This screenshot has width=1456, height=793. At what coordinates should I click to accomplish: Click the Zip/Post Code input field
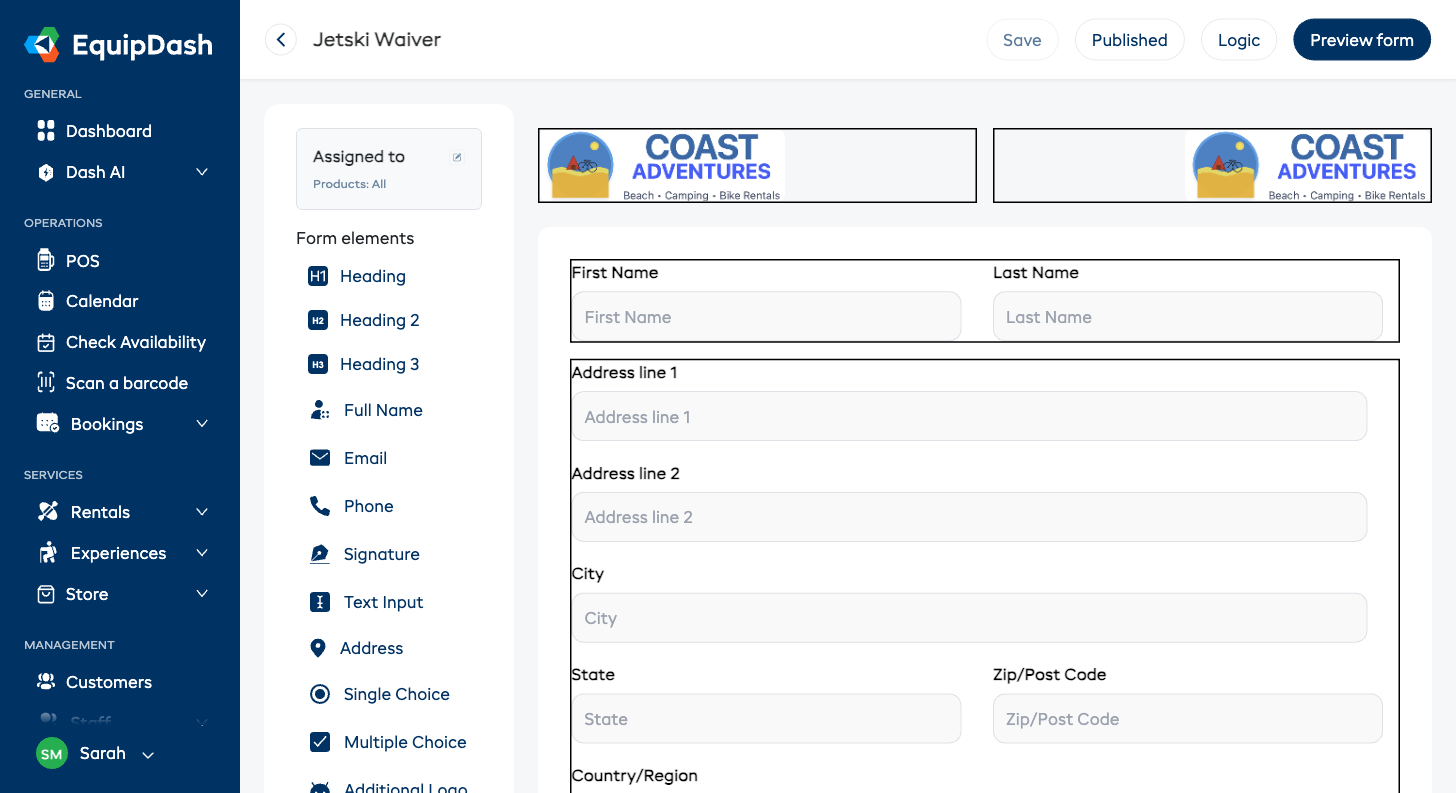1188,719
